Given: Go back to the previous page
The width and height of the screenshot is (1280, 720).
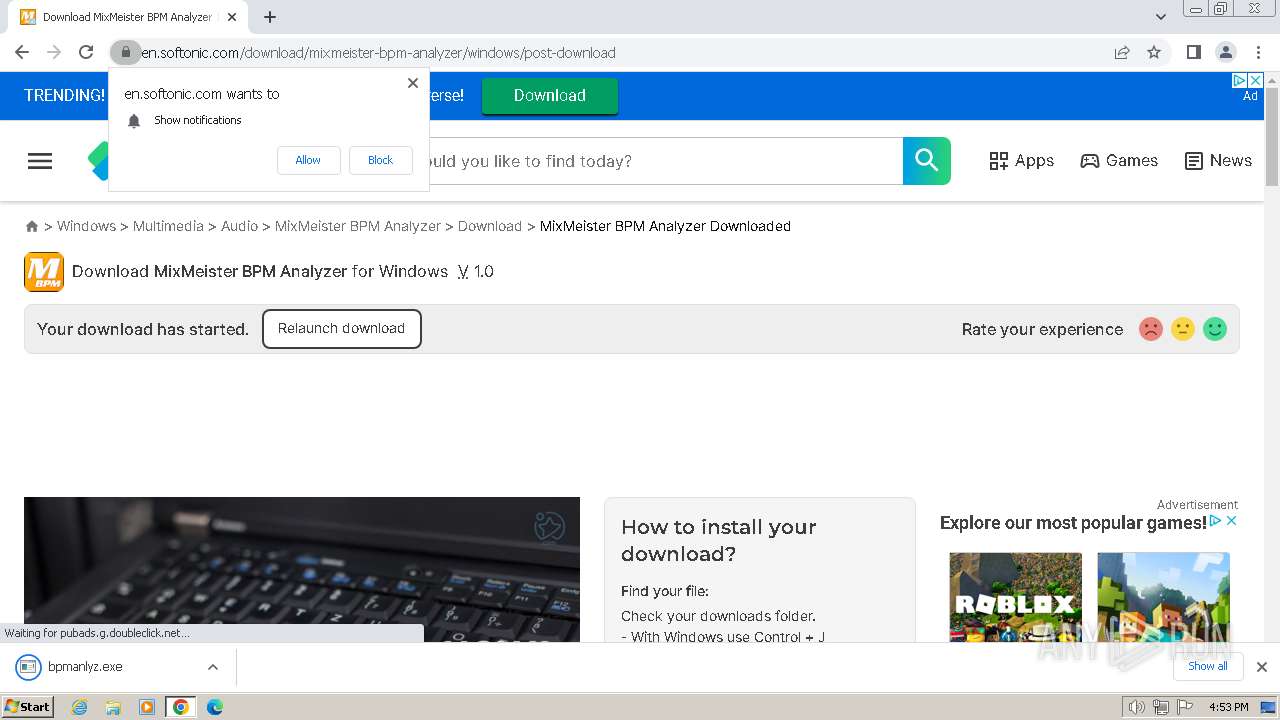Looking at the screenshot, I should click(22, 53).
